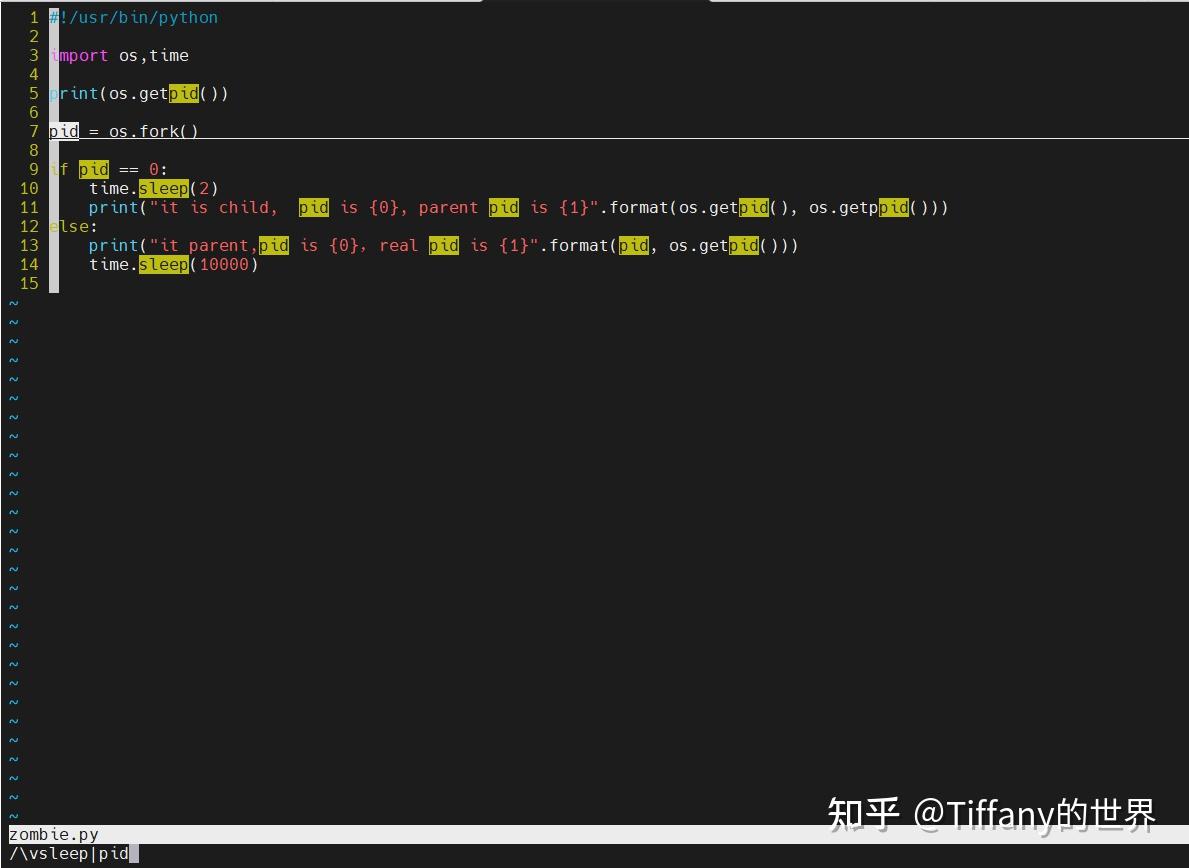Click the os.fork() function call

pos(155,131)
